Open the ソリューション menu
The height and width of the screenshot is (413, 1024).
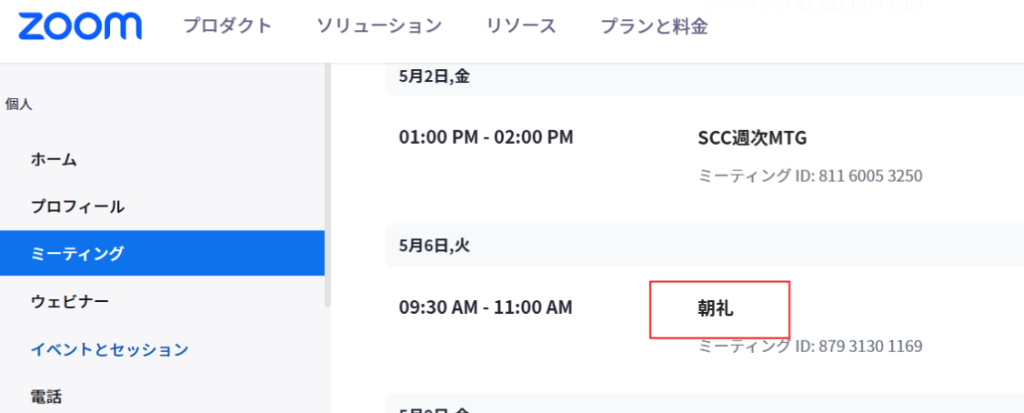[379, 26]
